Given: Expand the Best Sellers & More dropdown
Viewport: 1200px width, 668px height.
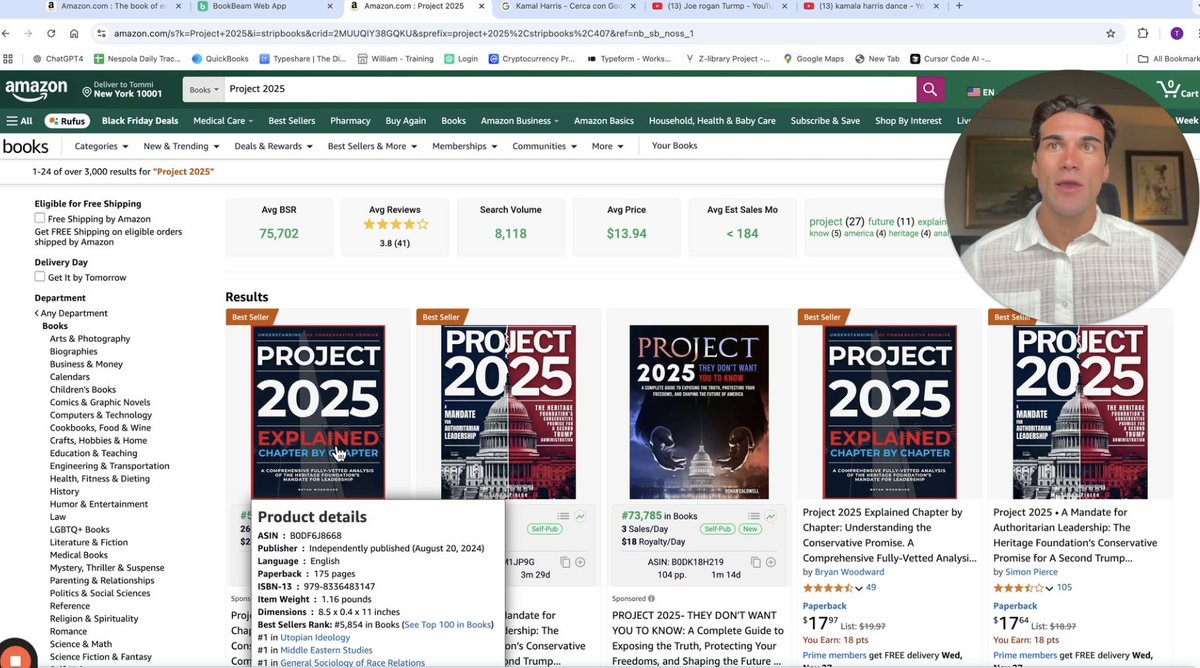Looking at the screenshot, I should coord(372,146).
